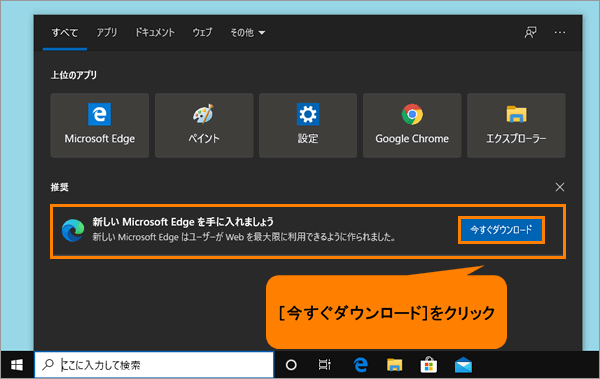Open the feedback icon in search header
Screen dimensions: 600x379
[530, 33]
